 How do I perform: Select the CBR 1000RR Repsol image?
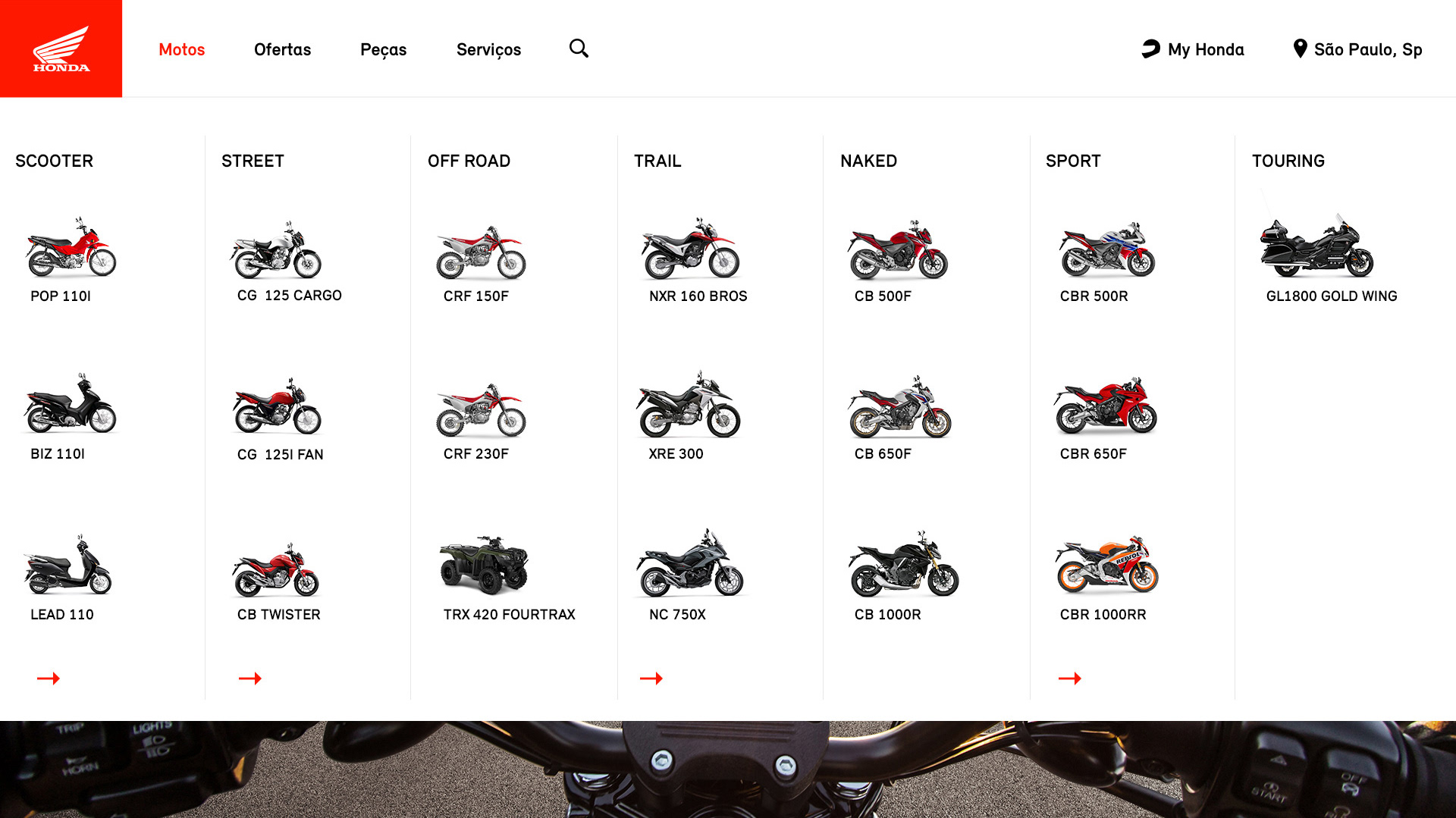tap(1107, 565)
